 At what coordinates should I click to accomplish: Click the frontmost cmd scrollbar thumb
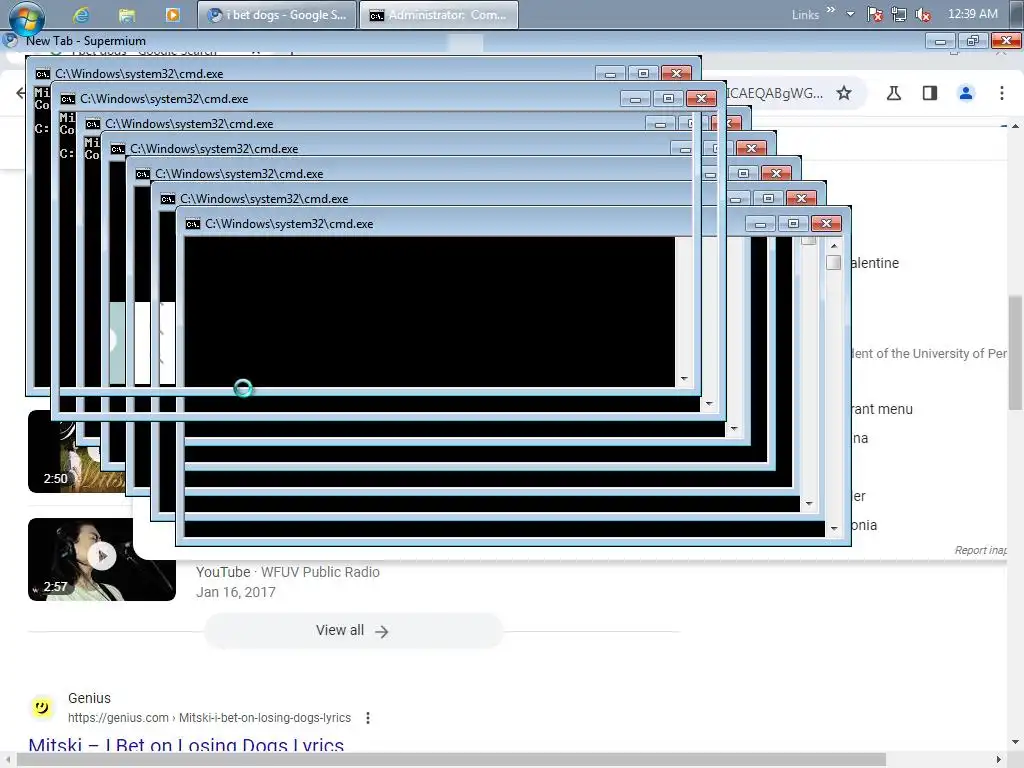pos(833,263)
